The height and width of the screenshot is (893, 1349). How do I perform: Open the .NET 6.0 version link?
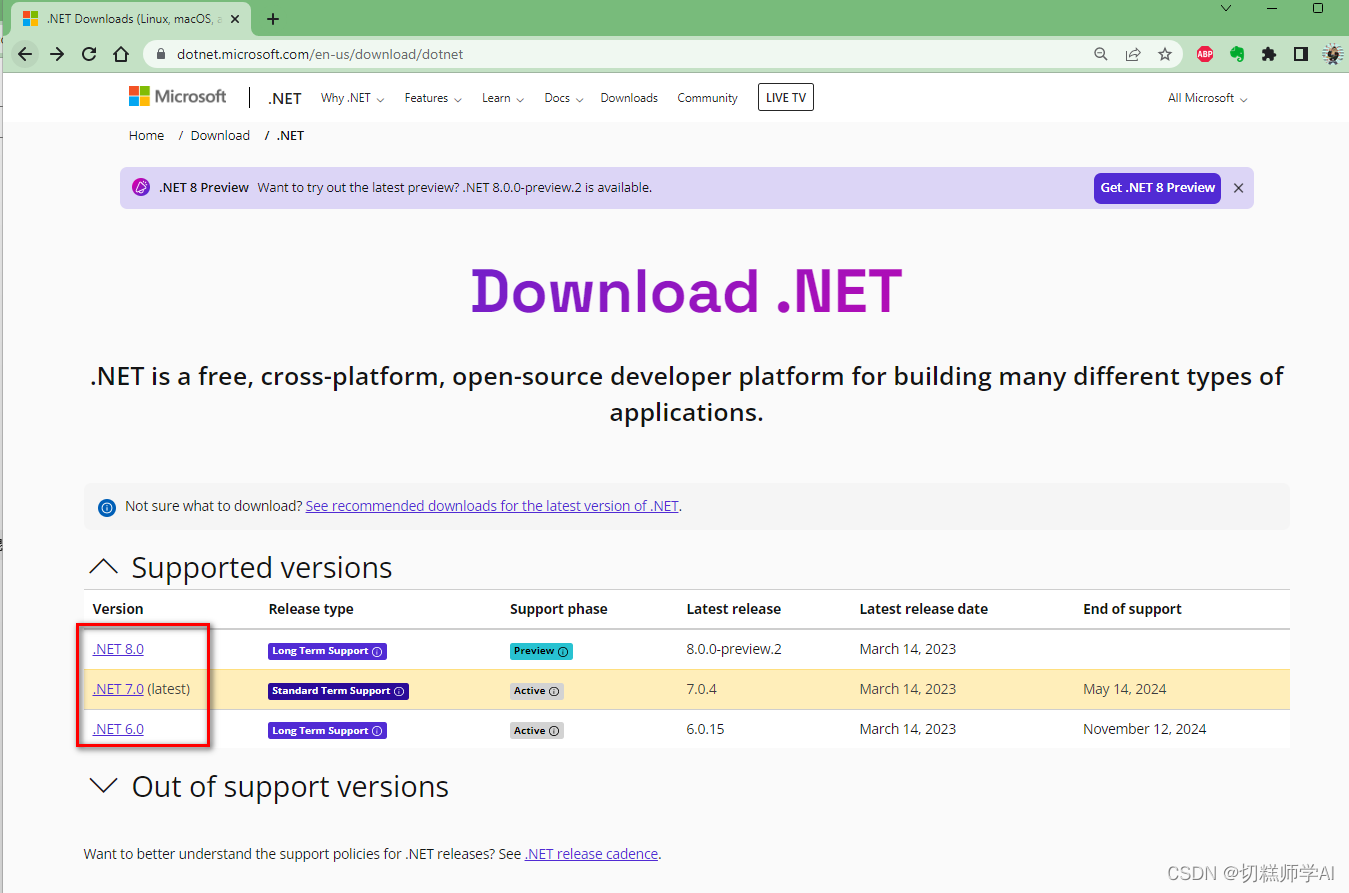coord(118,729)
